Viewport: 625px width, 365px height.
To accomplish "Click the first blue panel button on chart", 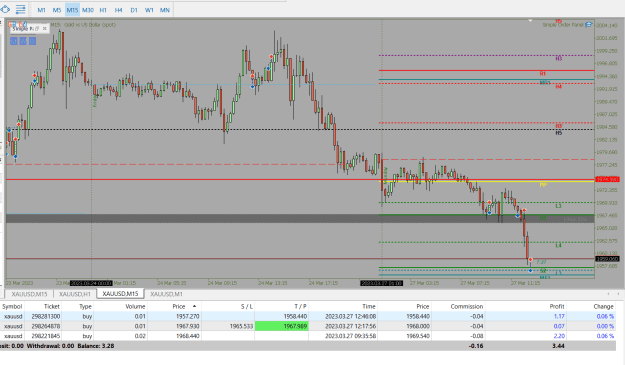I will (14, 41).
